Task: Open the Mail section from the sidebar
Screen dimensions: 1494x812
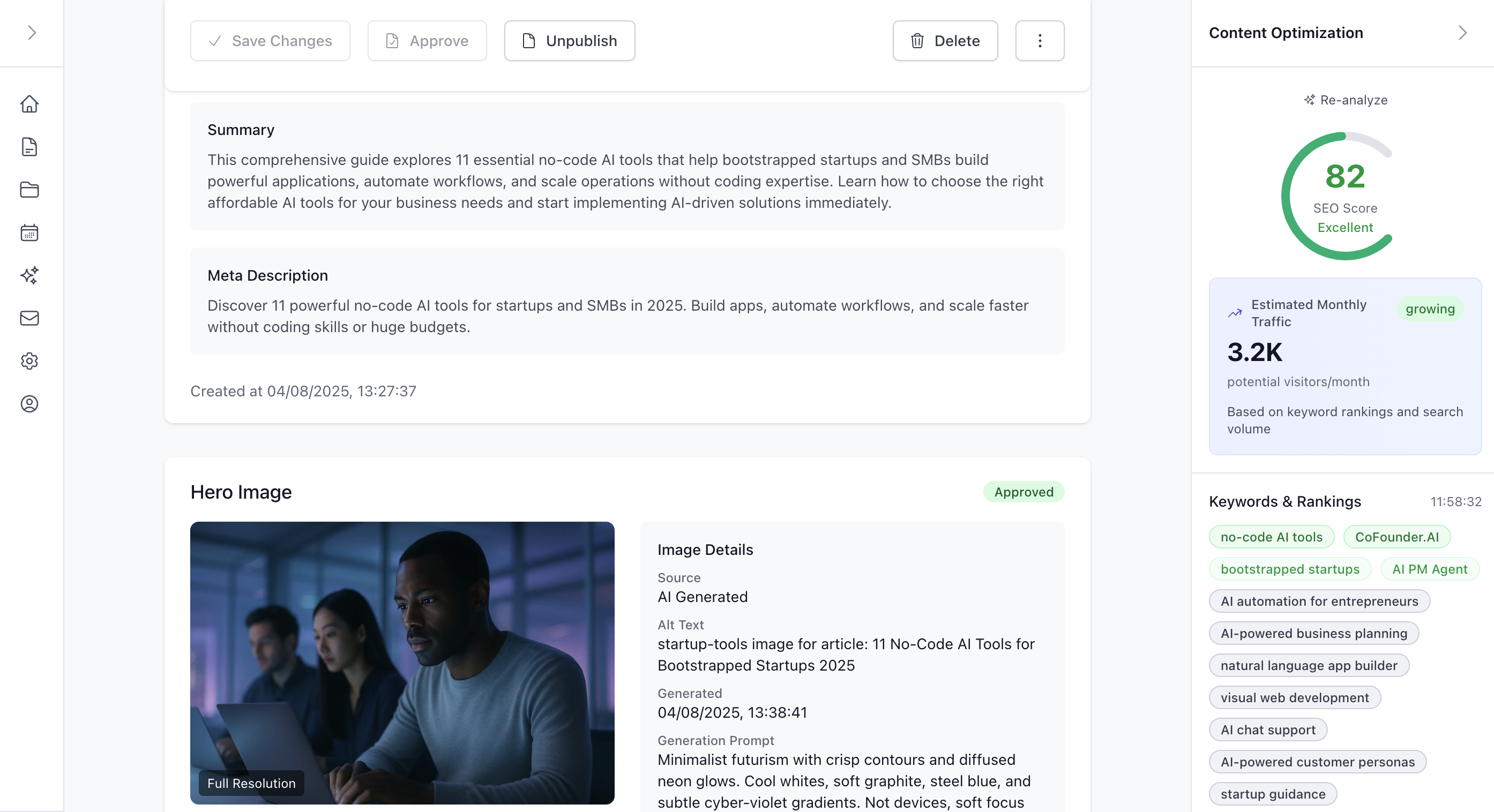Action: coord(29,318)
